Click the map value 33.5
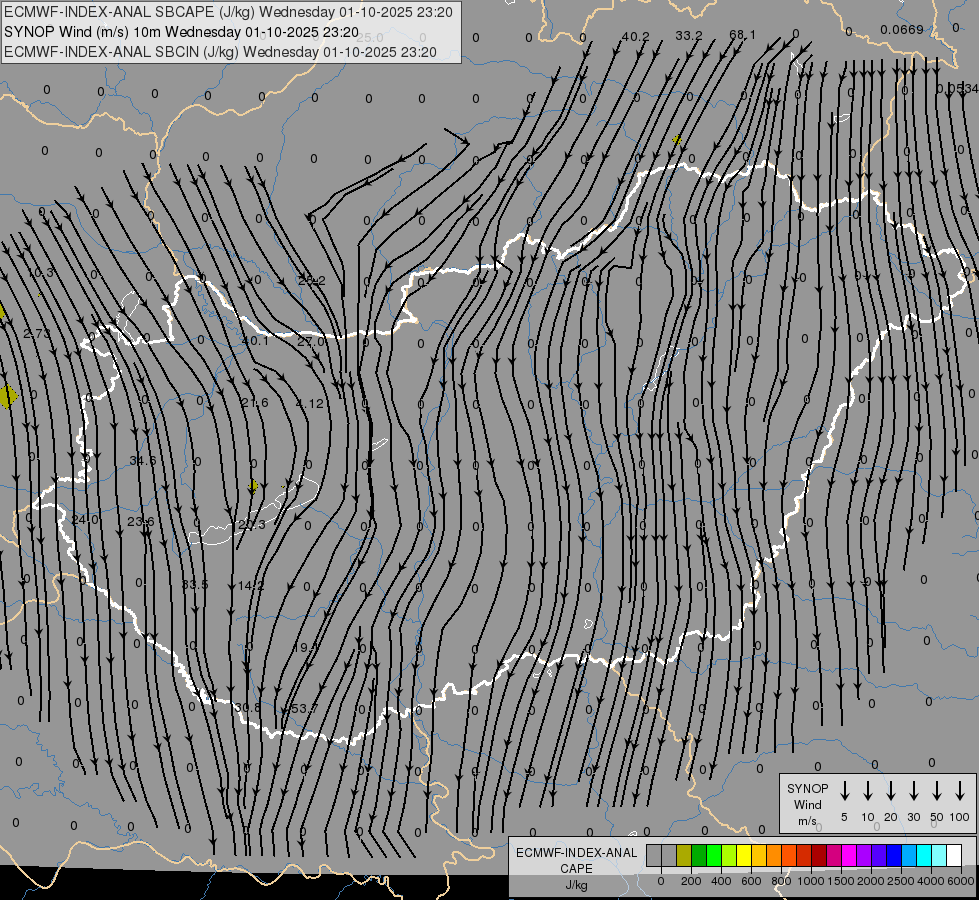This screenshot has width=979, height=900. pyautogui.click(x=195, y=585)
